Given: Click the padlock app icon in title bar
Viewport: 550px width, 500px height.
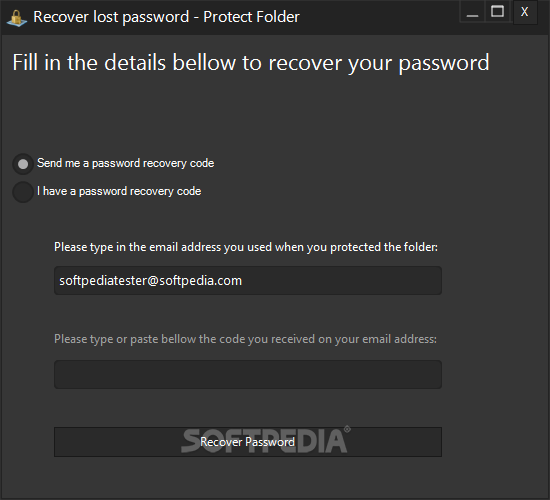Looking at the screenshot, I should [16, 18].
